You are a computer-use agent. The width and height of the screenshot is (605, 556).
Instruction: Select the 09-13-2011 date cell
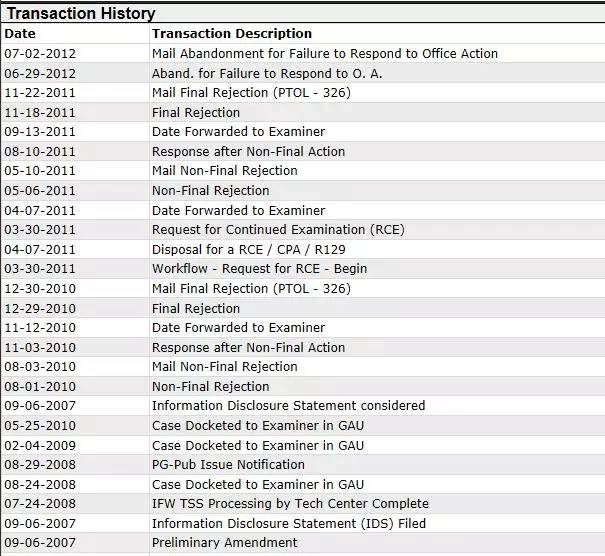coord(40,132)
